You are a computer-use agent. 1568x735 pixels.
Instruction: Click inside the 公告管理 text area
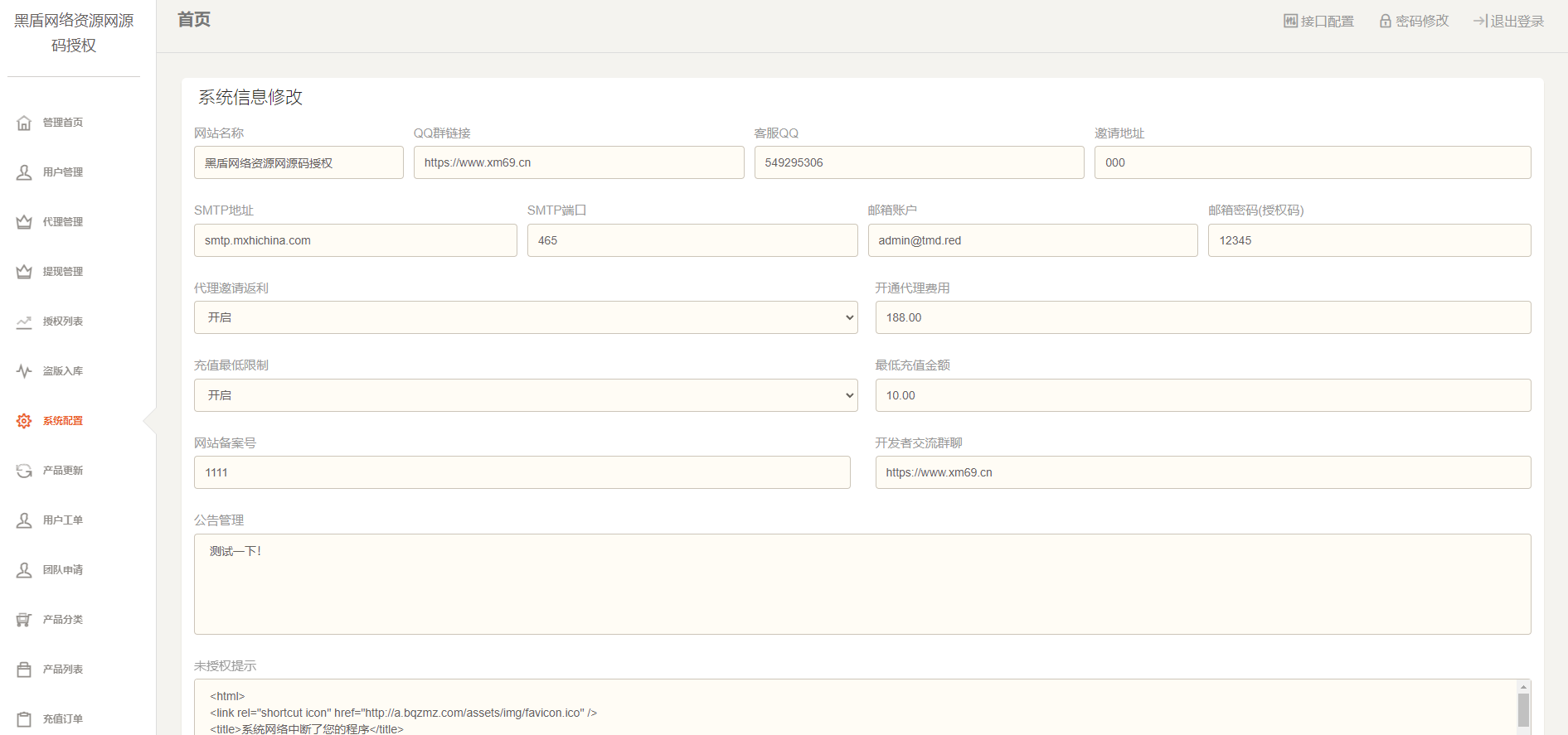(862, 584)
